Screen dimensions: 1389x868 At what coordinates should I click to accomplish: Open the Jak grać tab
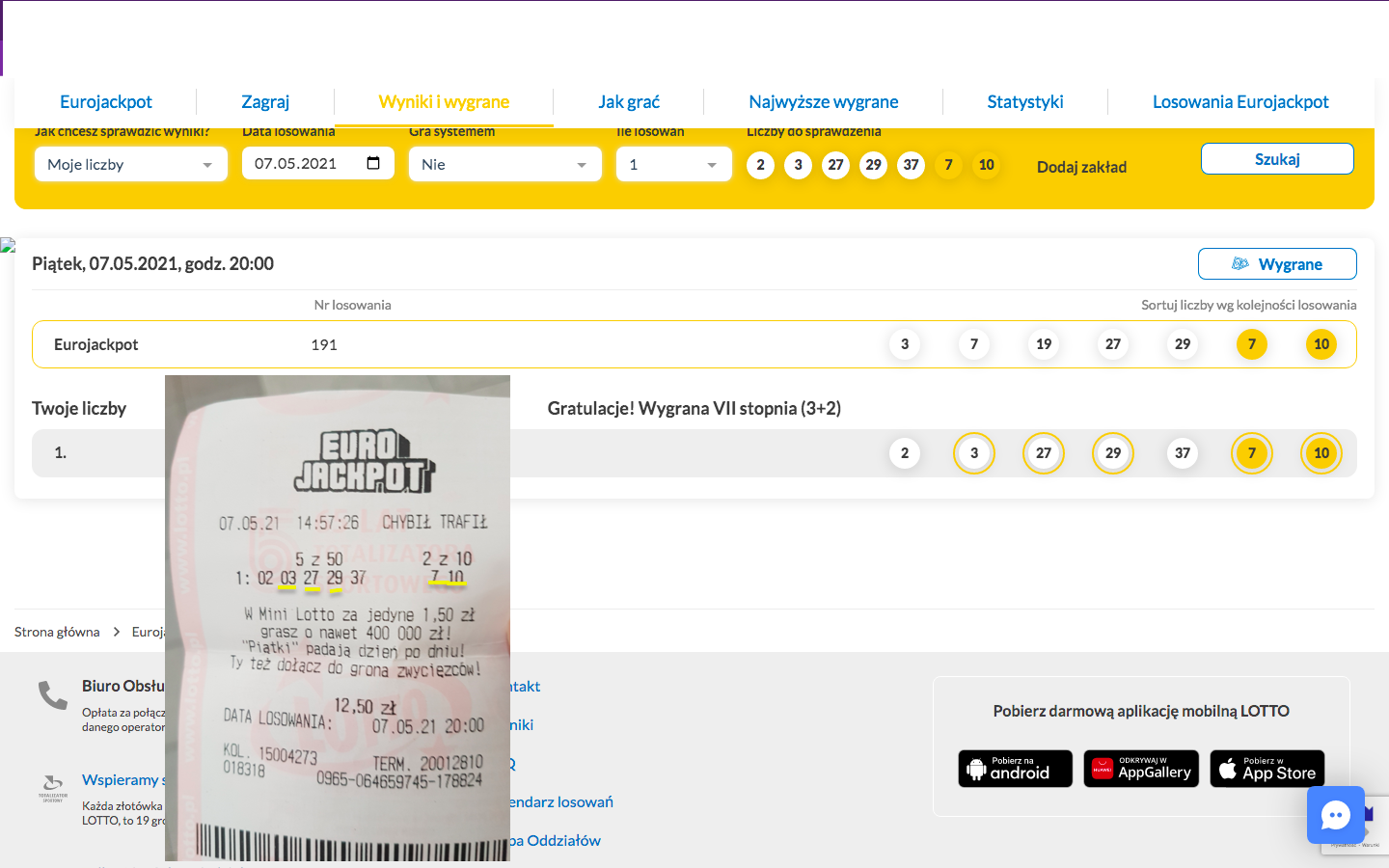(x=629, y=101)
